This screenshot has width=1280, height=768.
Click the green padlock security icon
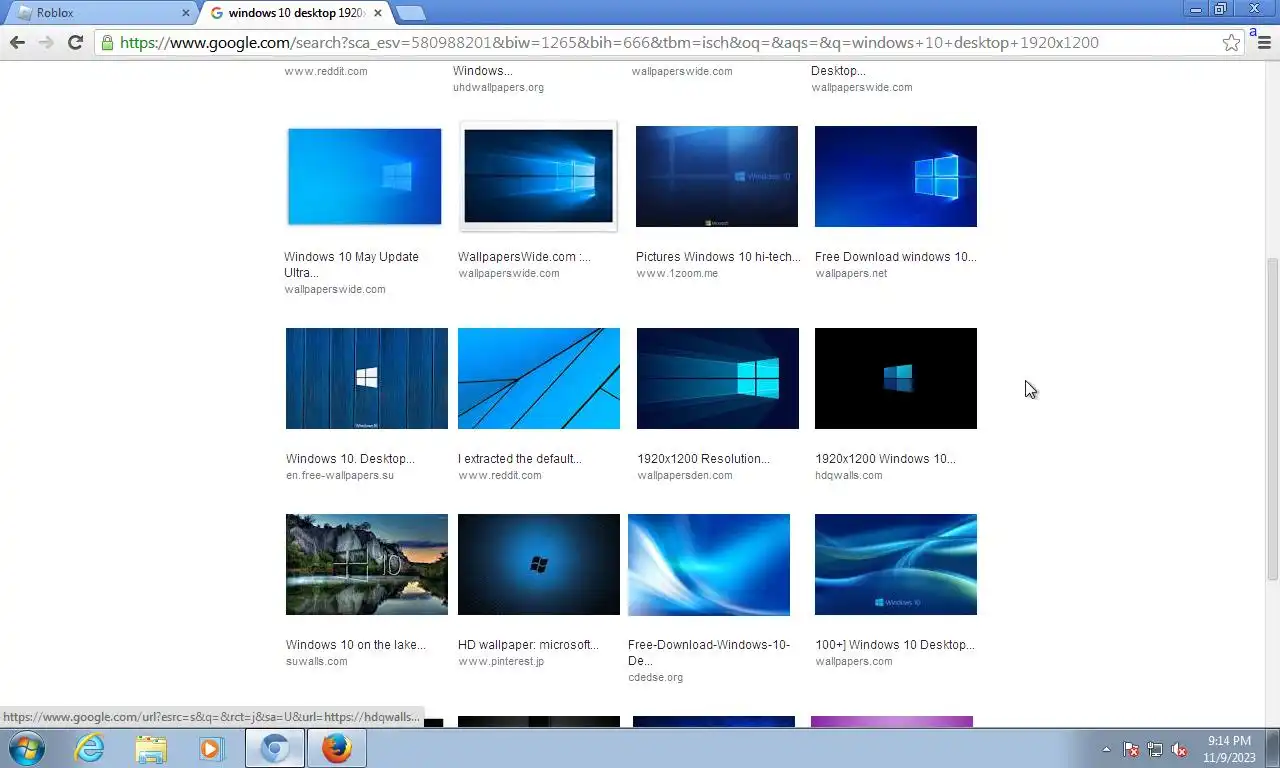[x=107, y=42]
